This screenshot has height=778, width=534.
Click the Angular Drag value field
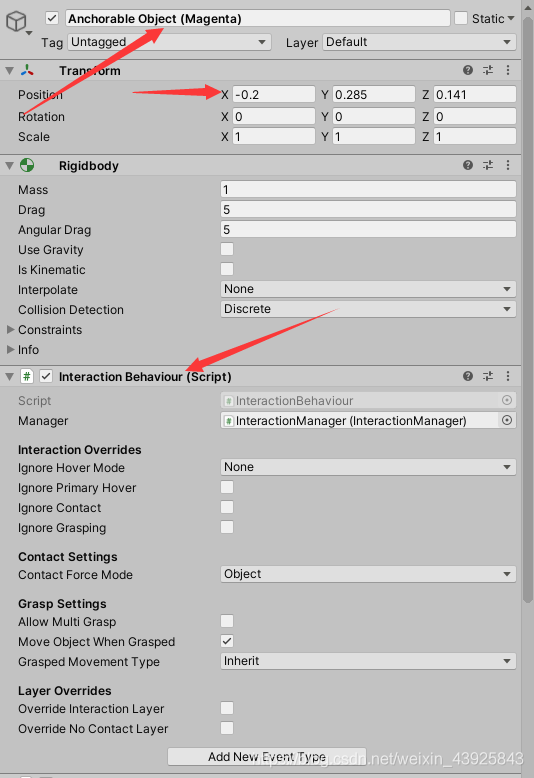click(368, 229)
